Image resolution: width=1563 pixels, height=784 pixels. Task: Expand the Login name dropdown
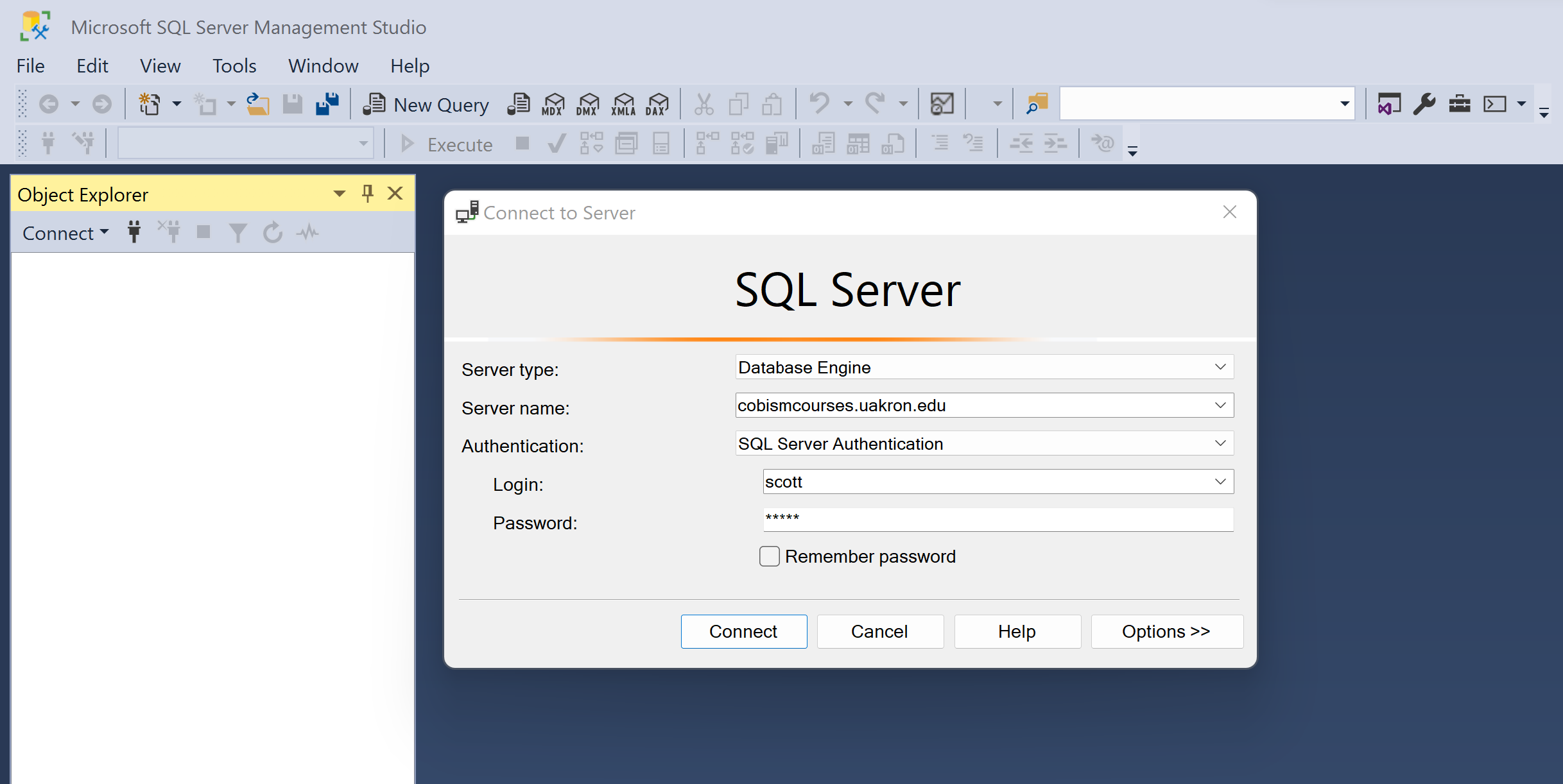(1220, 482)
